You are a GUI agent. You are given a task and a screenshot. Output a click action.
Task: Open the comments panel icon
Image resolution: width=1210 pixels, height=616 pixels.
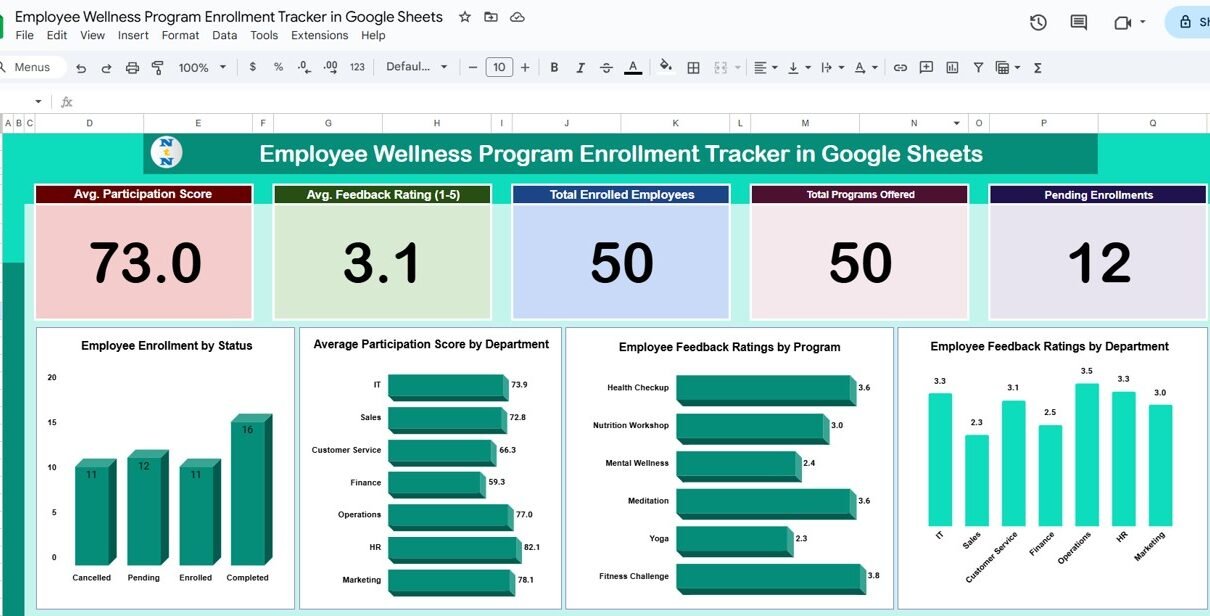pyautogui.click(x=1078, y=22)
